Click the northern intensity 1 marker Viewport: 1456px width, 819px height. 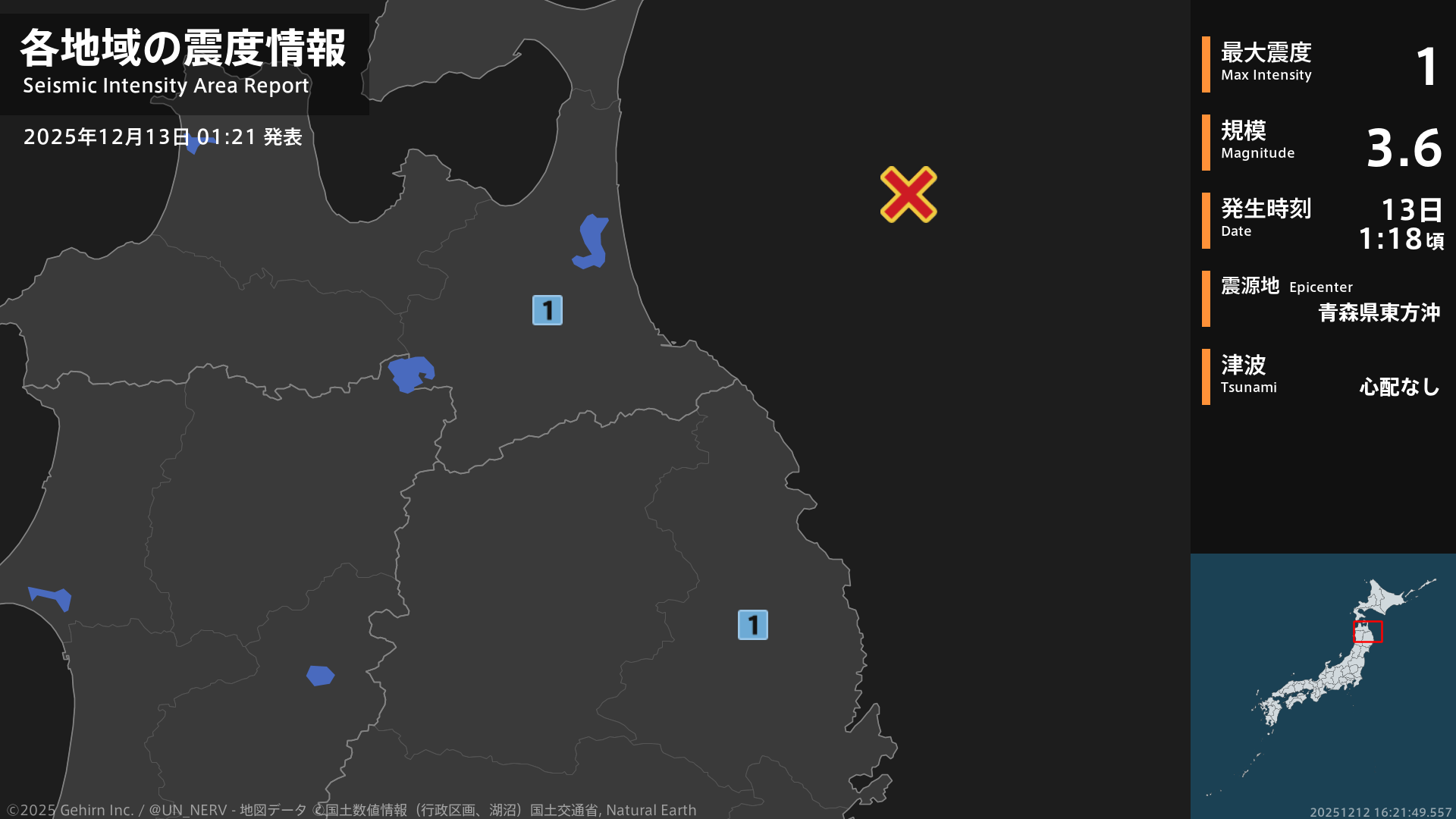pyautogui.click(x=548, y=310)
